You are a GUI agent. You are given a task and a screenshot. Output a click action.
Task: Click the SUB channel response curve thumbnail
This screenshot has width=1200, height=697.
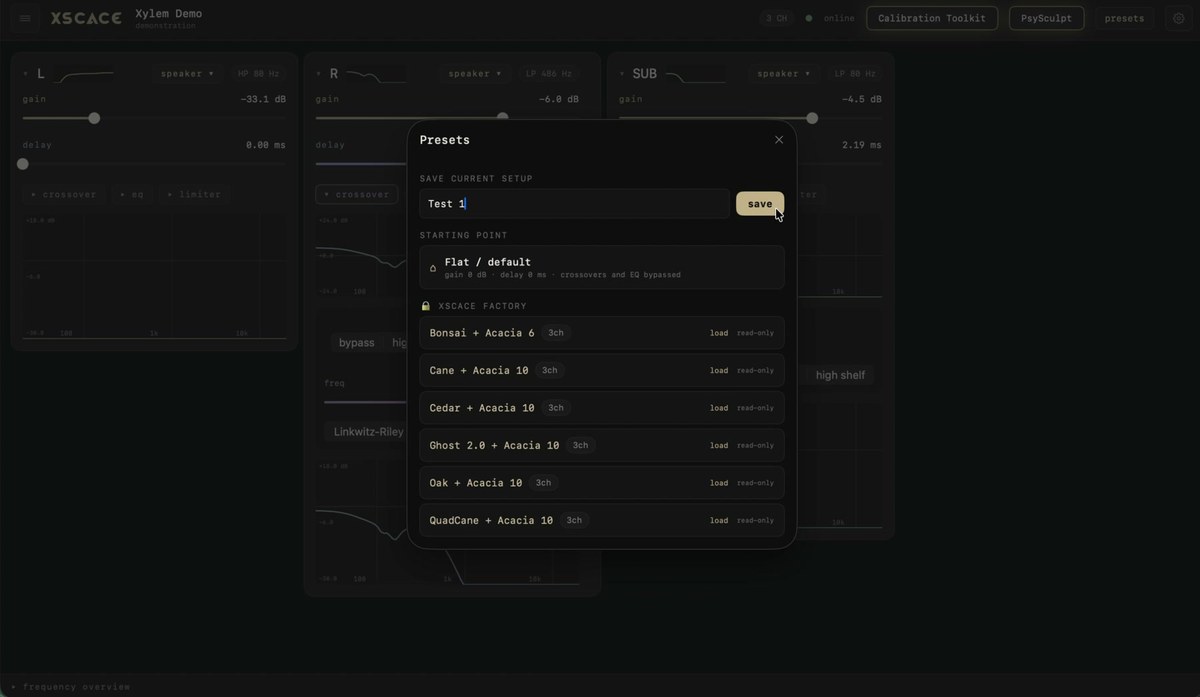pos(696,75)
